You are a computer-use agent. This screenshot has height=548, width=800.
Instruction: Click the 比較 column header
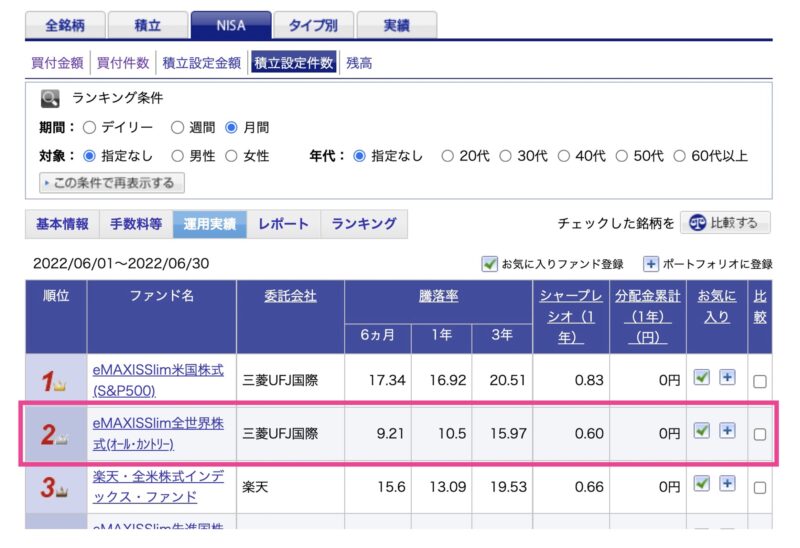[760, 306]
